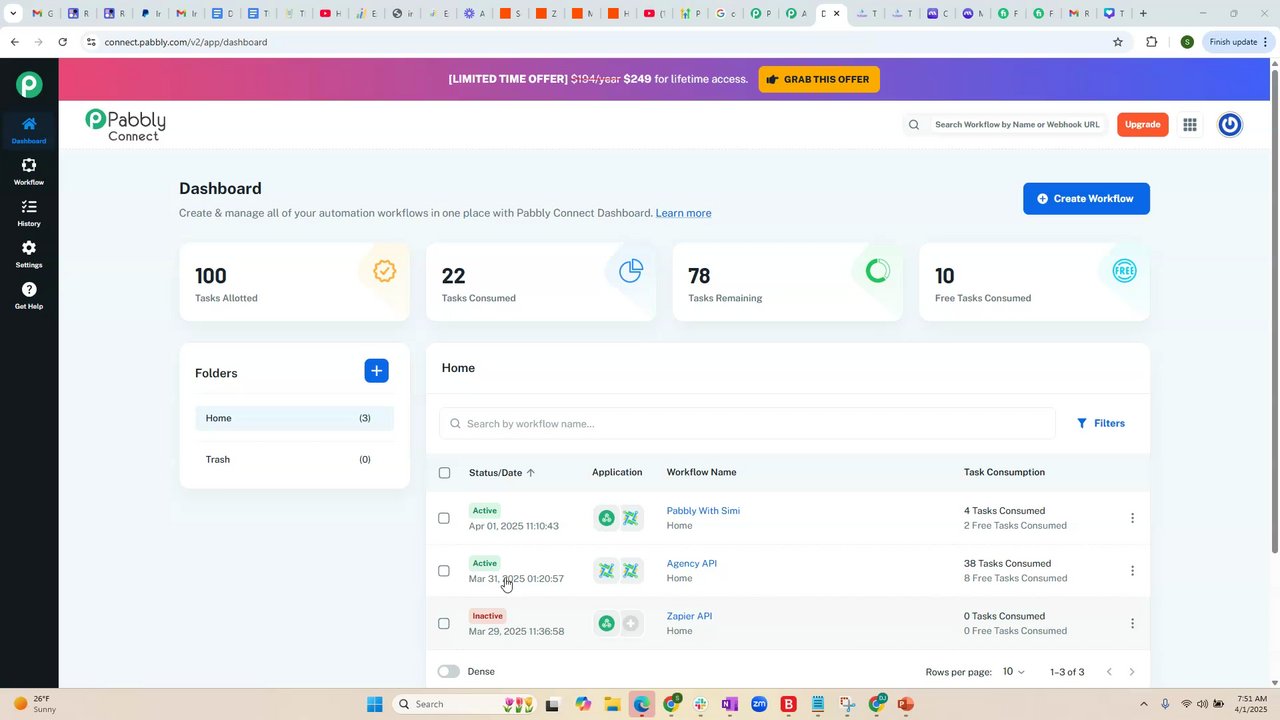The width and height of the screenshot is (1280, 720).
Task: Select all workflows with the header checkbox
Action: [445, 473]
